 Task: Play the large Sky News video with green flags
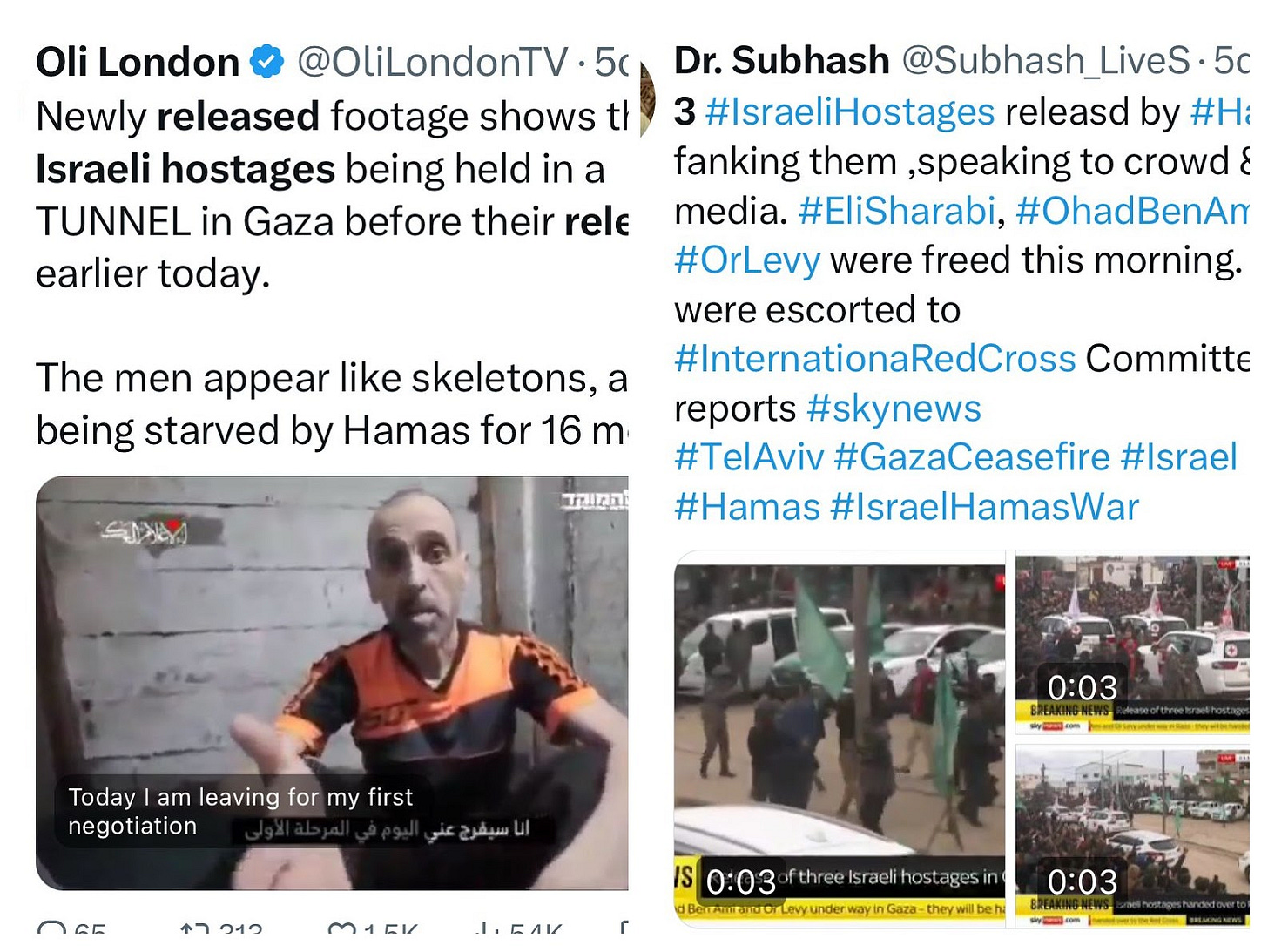(840, 739)
